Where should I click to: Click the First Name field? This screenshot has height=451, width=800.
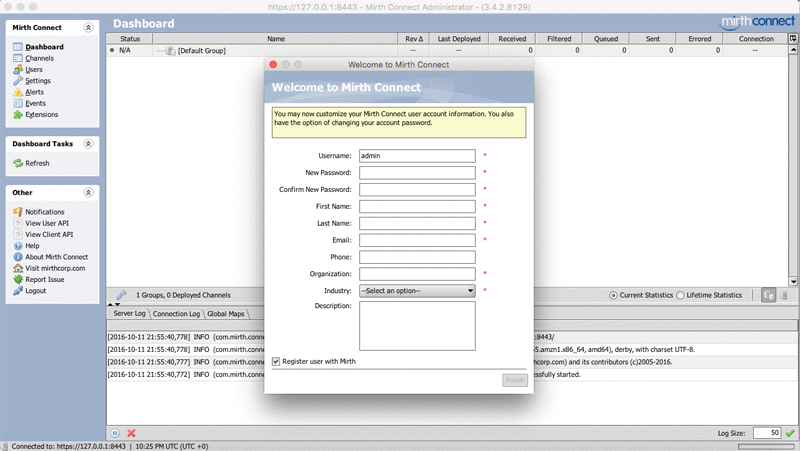pyautogui.click(x=417, y=206)
